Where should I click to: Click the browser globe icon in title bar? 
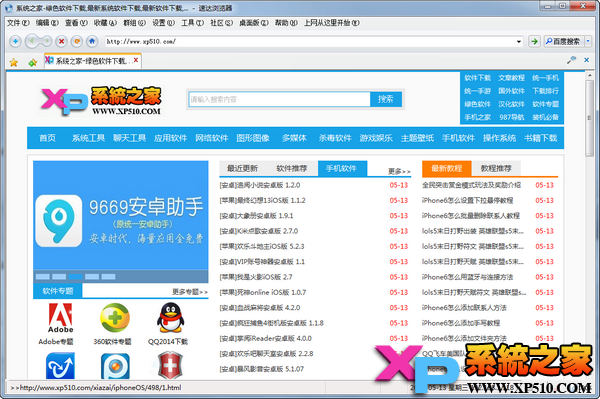coord(9,8)
